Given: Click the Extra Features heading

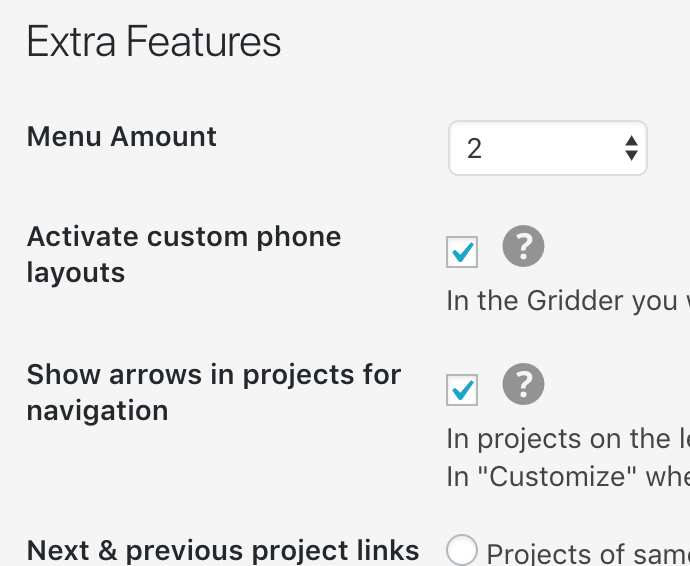Looking at the screenshot, I should click(x=154, y=43).
